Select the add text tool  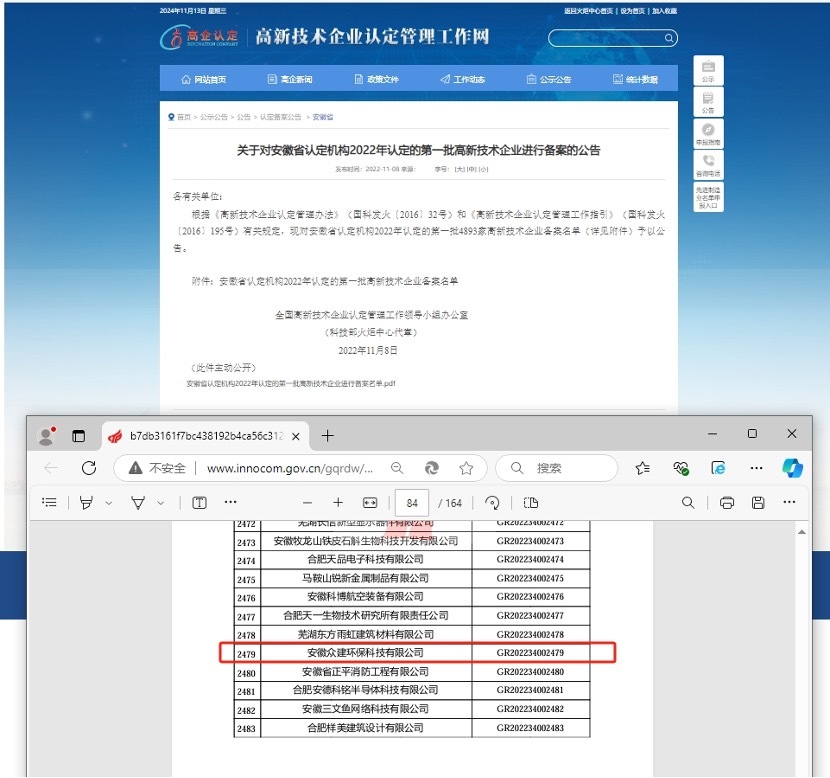click(200, 503)
